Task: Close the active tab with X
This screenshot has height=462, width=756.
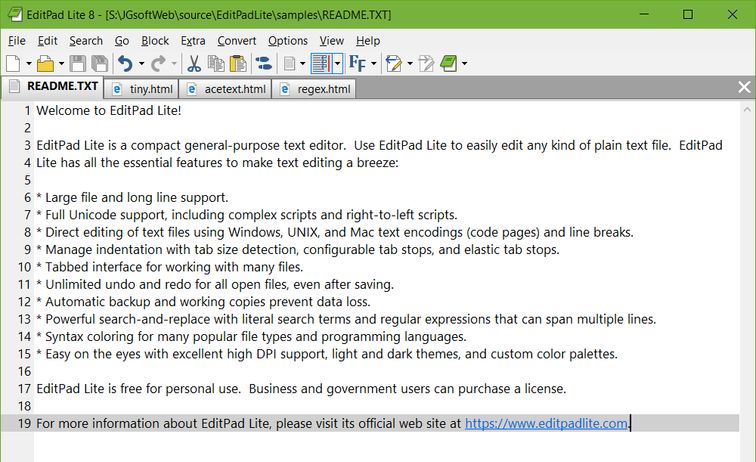Action: pyautogui.click(x=744, y=87)
